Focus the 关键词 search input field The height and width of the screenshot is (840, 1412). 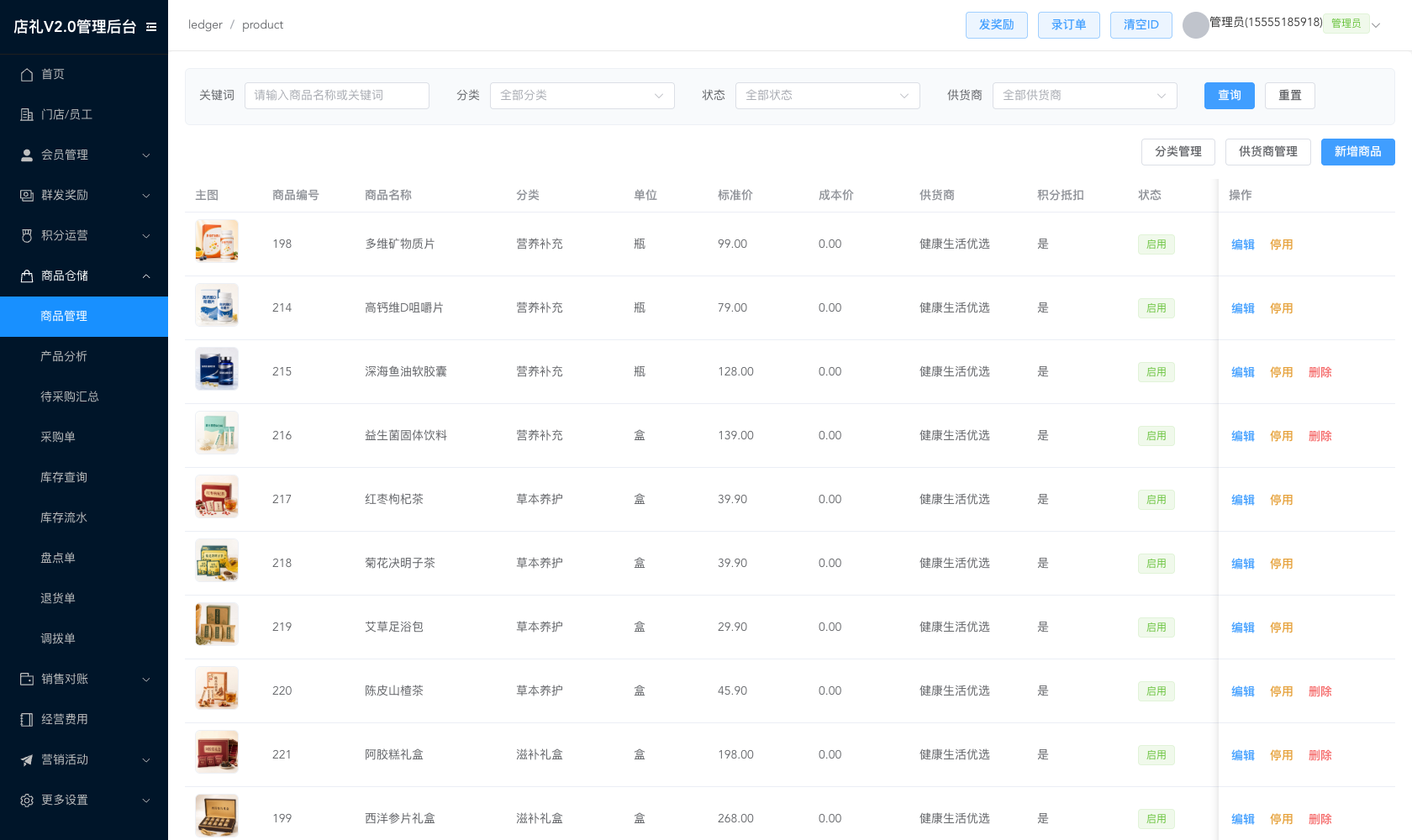(337, 96)
